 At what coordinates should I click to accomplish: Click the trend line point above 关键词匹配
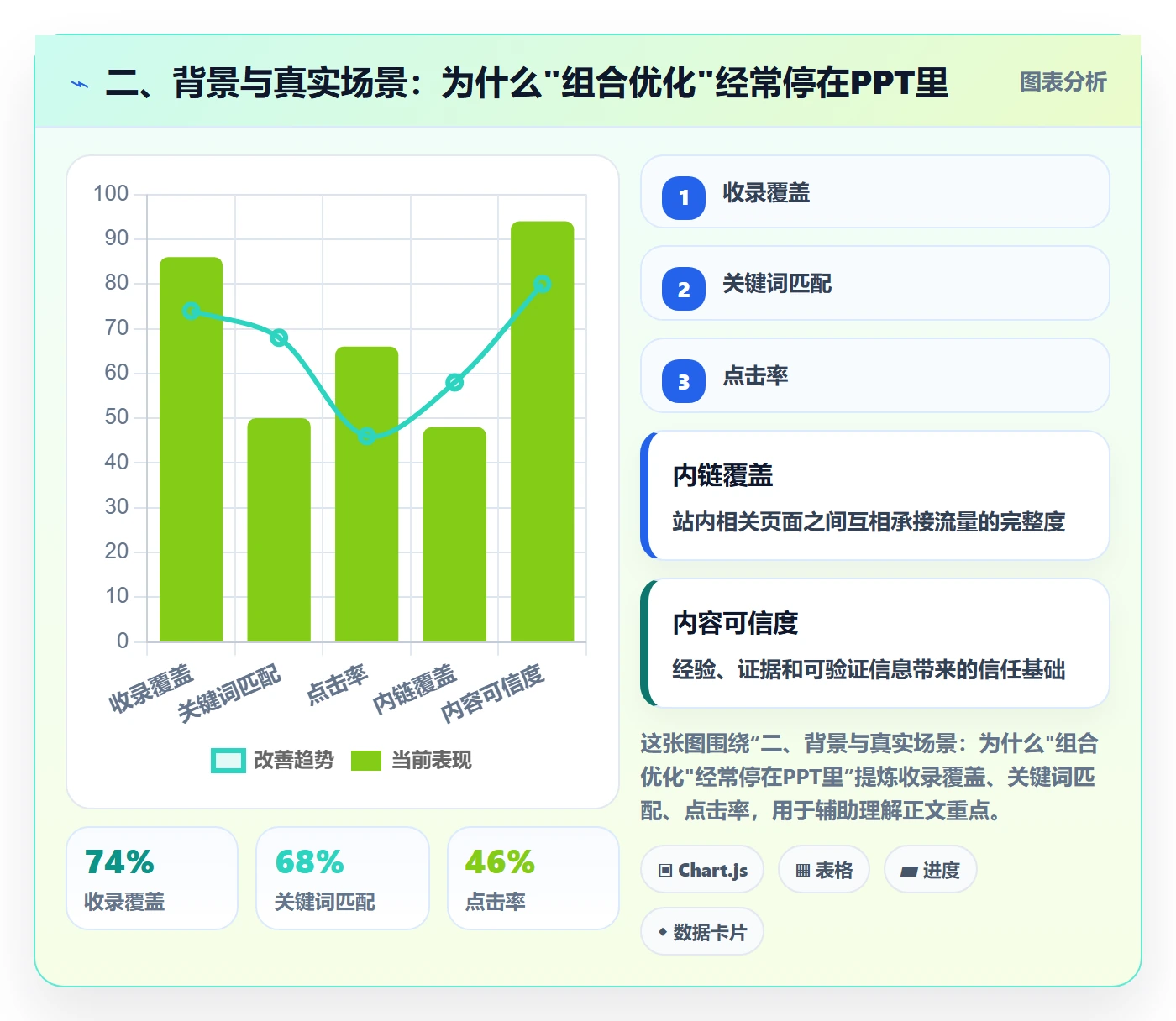point(279,338)
